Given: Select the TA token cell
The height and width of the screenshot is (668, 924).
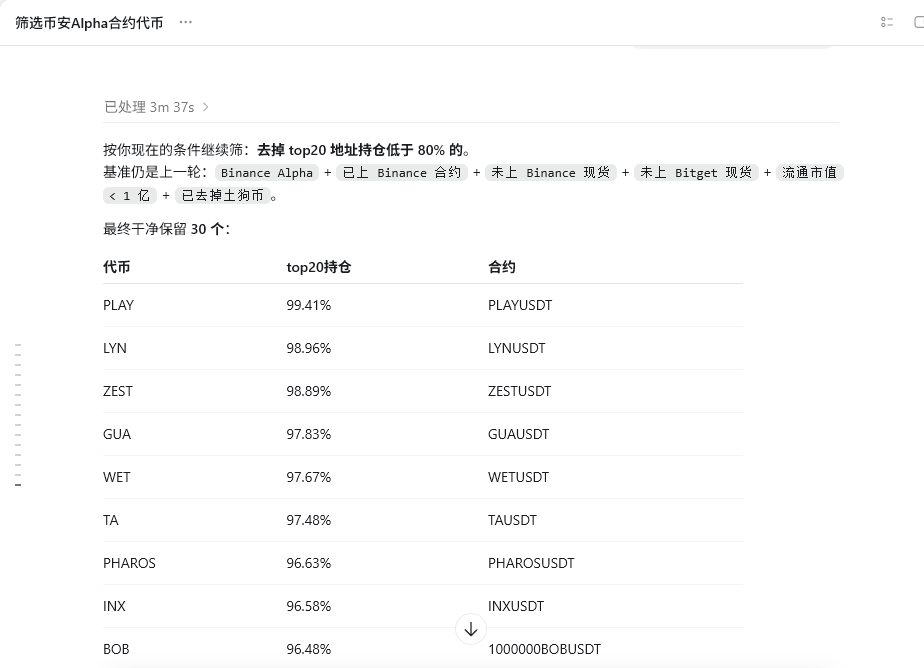Looking at the screenshot, I should (x=111, y=520).
